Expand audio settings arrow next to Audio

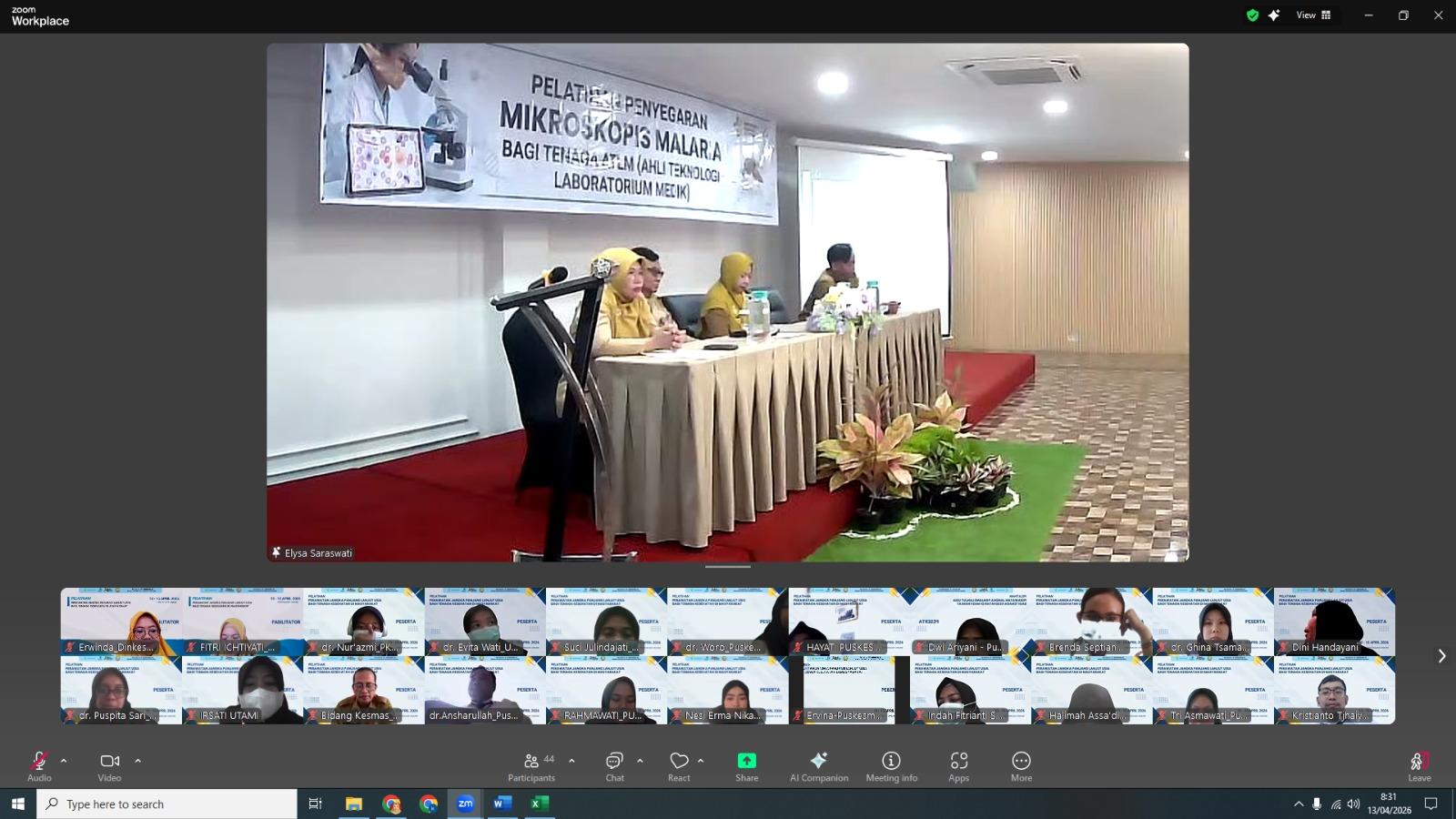[x=64, y=761]
